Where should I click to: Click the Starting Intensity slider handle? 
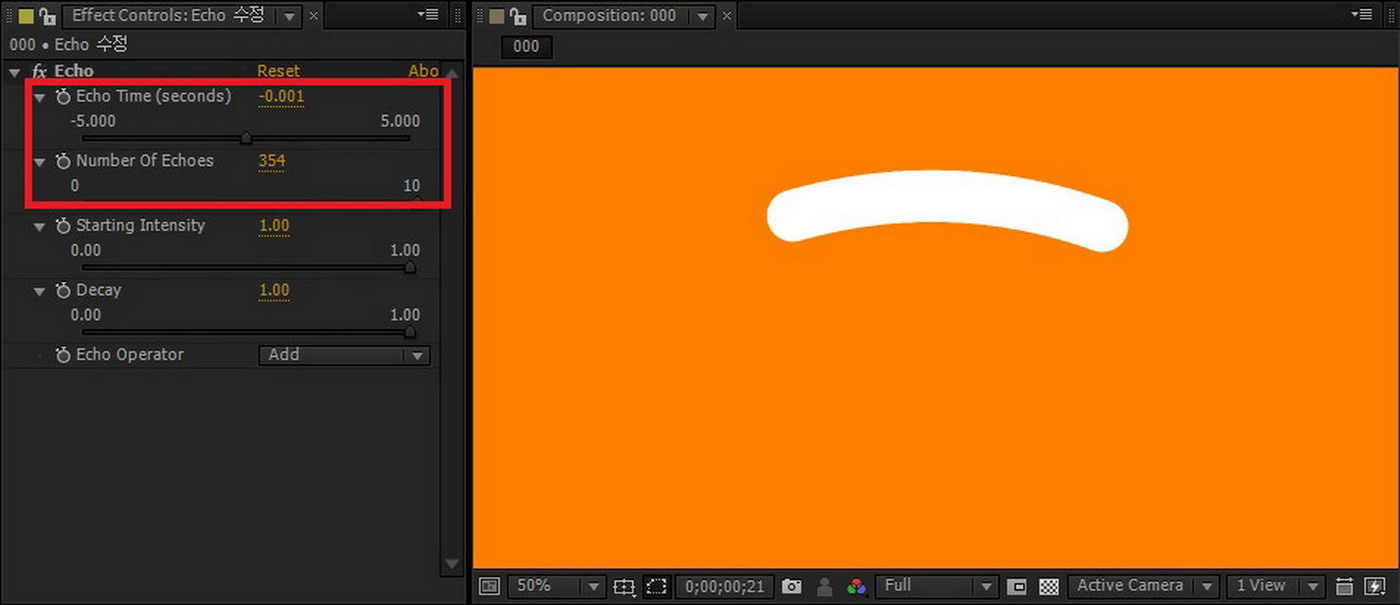tap(410, 268)
